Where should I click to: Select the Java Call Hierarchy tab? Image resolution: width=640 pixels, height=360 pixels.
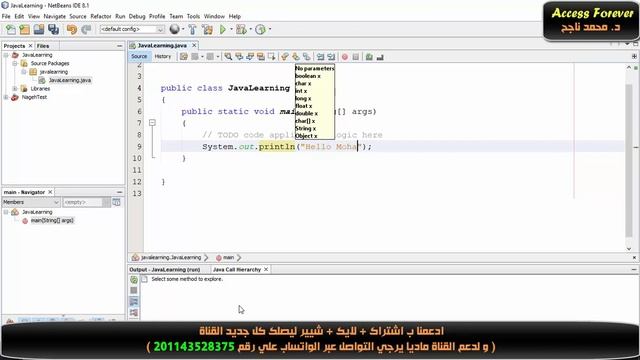point(237,269)
